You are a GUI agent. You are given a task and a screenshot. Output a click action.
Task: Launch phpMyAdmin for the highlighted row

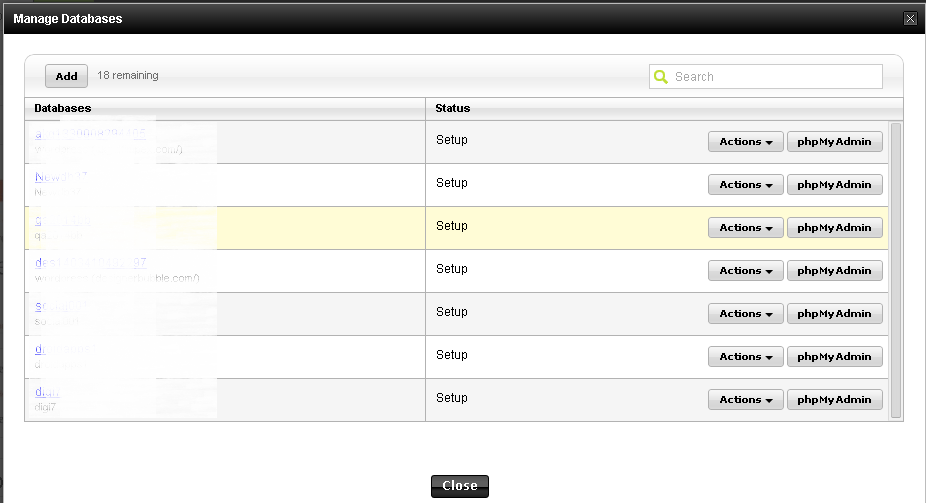coord(835,228)
